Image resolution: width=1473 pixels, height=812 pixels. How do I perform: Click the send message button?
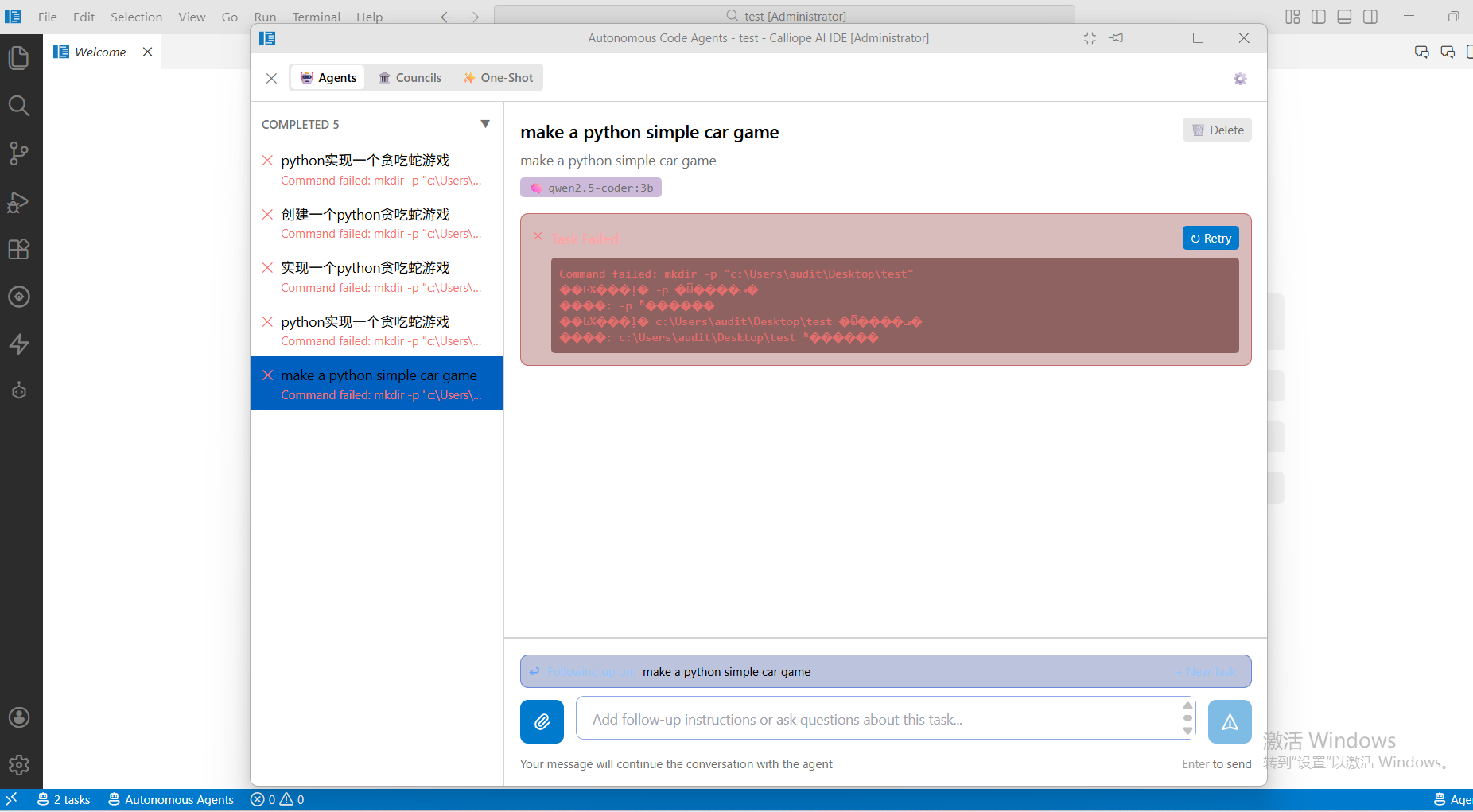tap(1230, 721)
